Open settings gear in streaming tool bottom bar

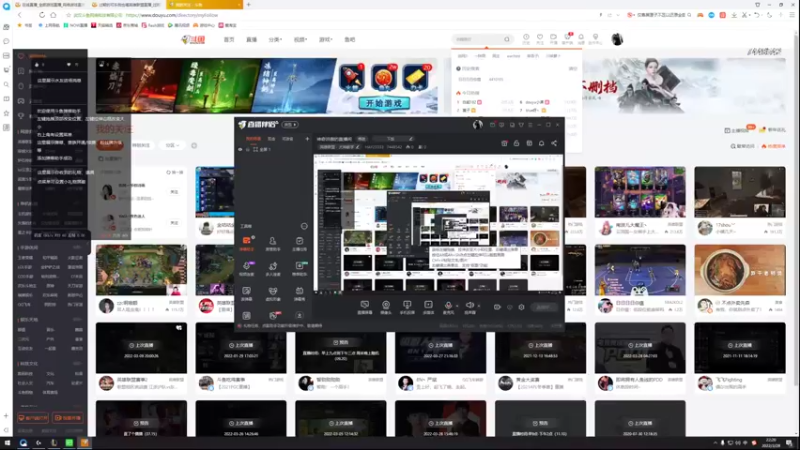pos(521,307)
